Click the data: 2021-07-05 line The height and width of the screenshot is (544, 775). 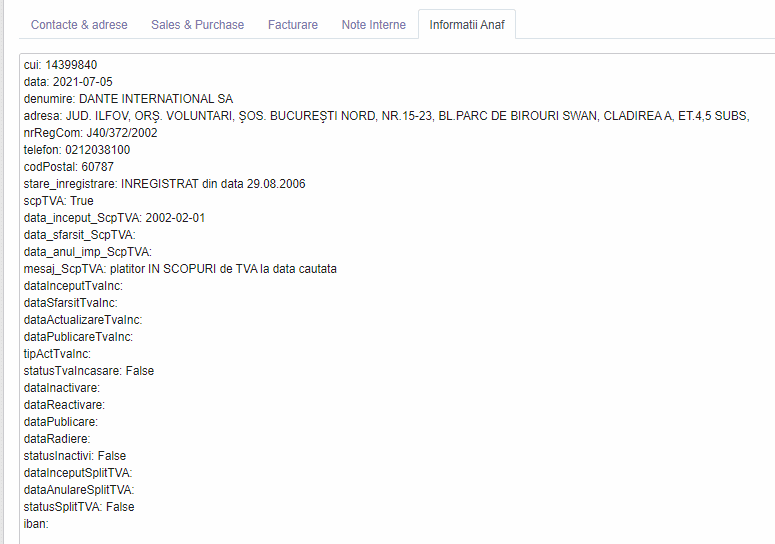pyautogui.click(x=68, y=82)
